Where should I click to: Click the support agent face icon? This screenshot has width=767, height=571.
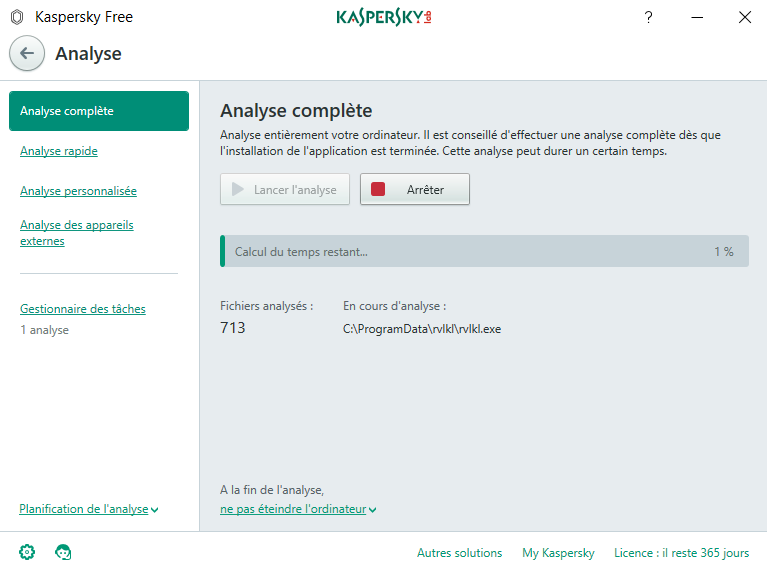tap(63, 552)
